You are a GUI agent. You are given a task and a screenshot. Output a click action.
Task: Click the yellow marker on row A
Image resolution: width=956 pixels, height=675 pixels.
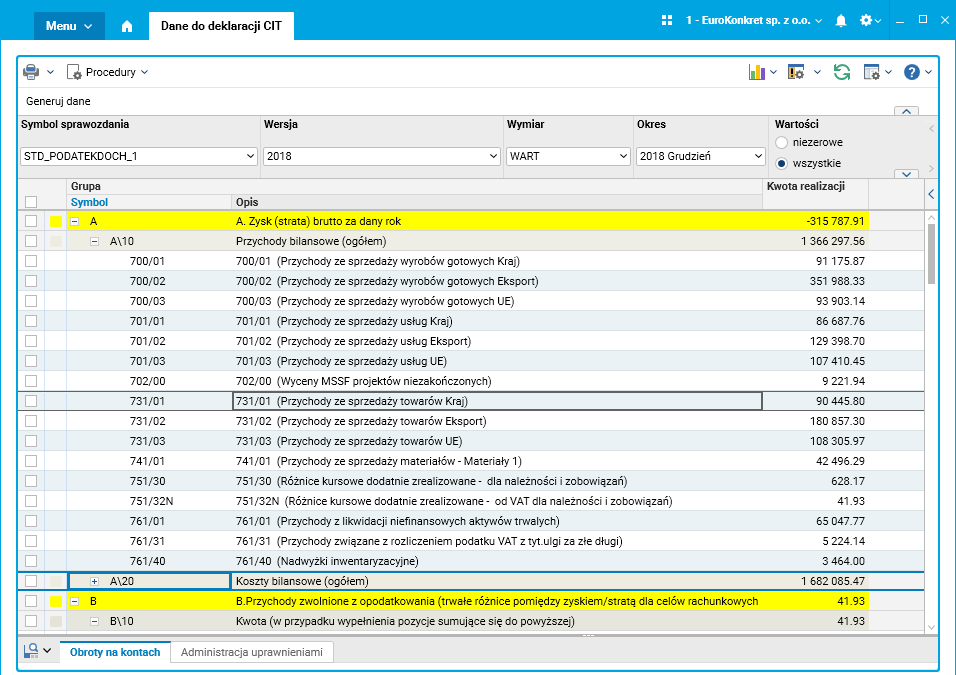click(x=56, y=221)
